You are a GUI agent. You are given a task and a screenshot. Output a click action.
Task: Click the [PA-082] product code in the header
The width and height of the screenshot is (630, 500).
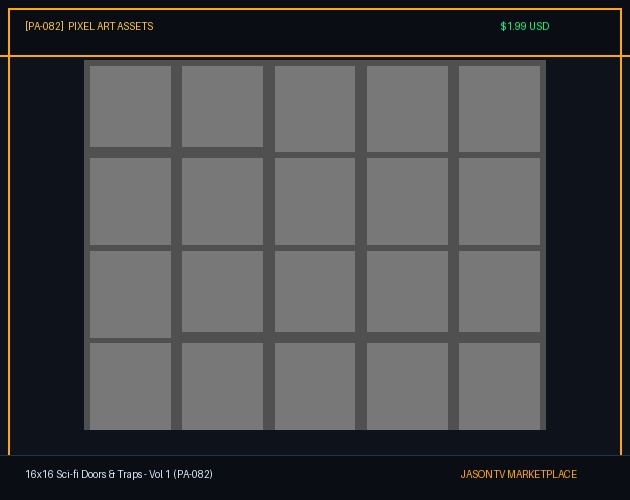click(x=44, y=27)
